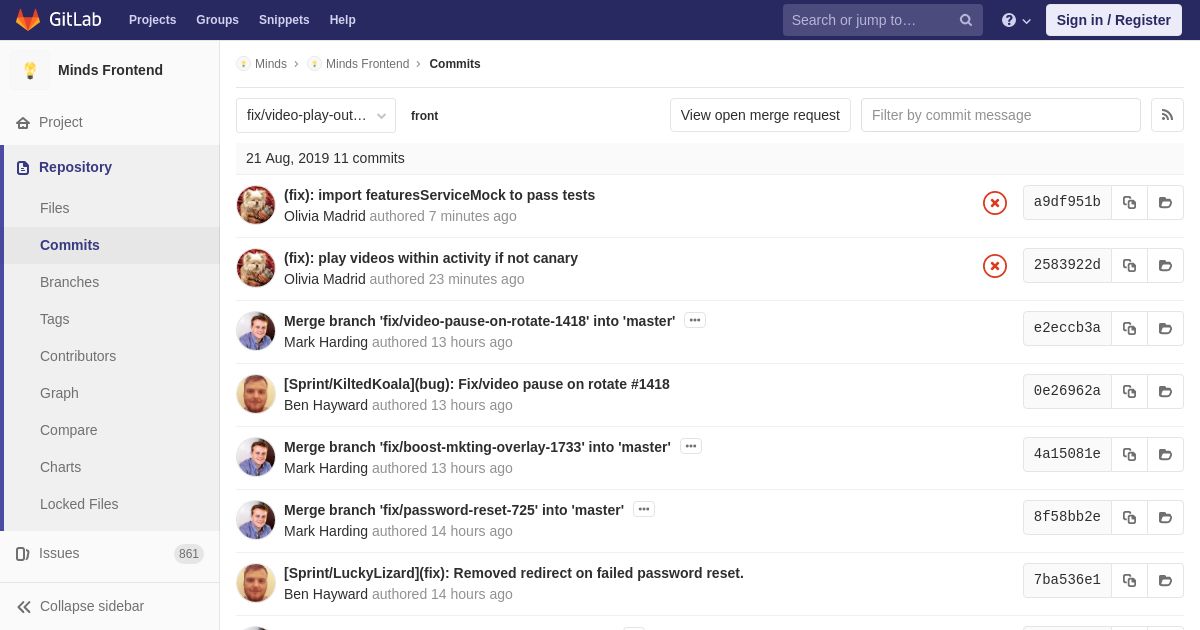Click View open merge request button
Viewport: 1200px width, 630px height.
tap(760, 115)
